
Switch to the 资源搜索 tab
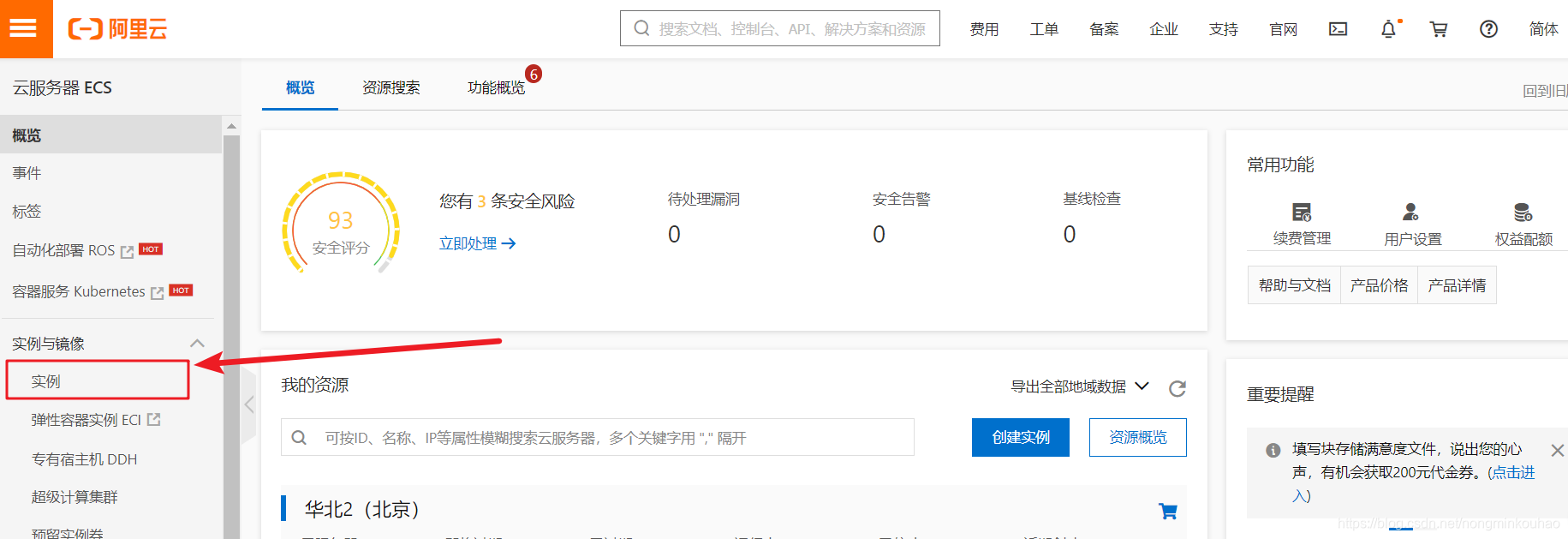pos(391,87)
